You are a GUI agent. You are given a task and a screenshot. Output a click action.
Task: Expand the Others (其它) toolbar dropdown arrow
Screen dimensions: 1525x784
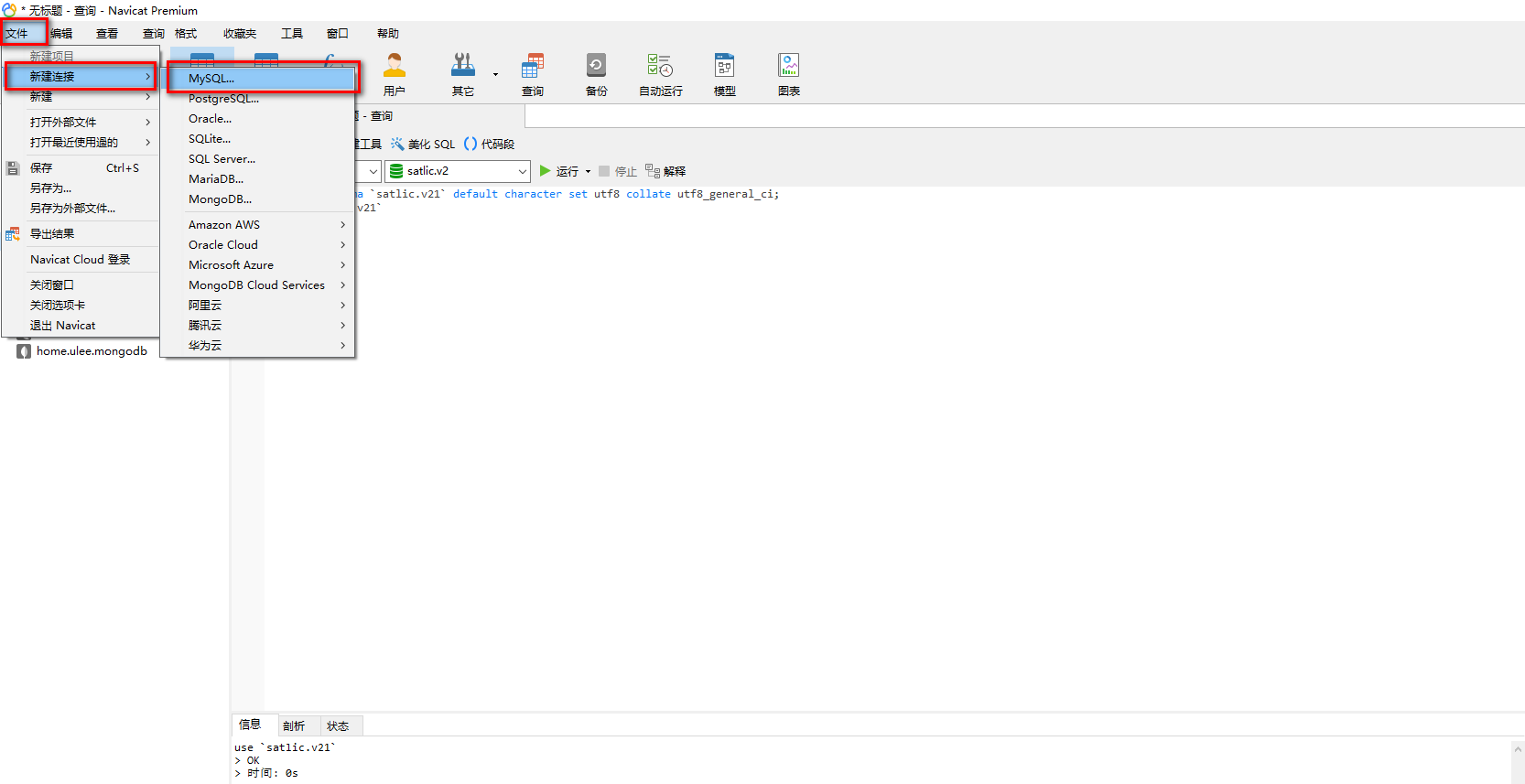pyautogui.click(x=495, y=74)
